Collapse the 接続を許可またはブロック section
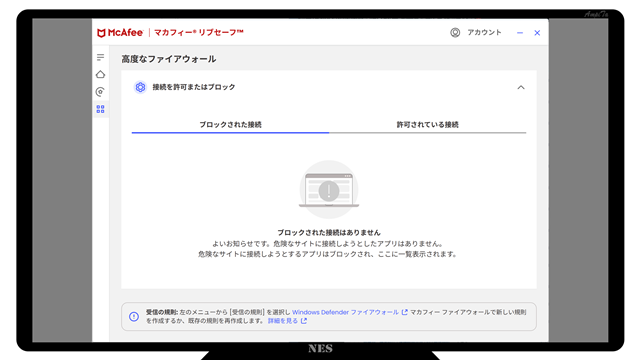 point(521,87)
